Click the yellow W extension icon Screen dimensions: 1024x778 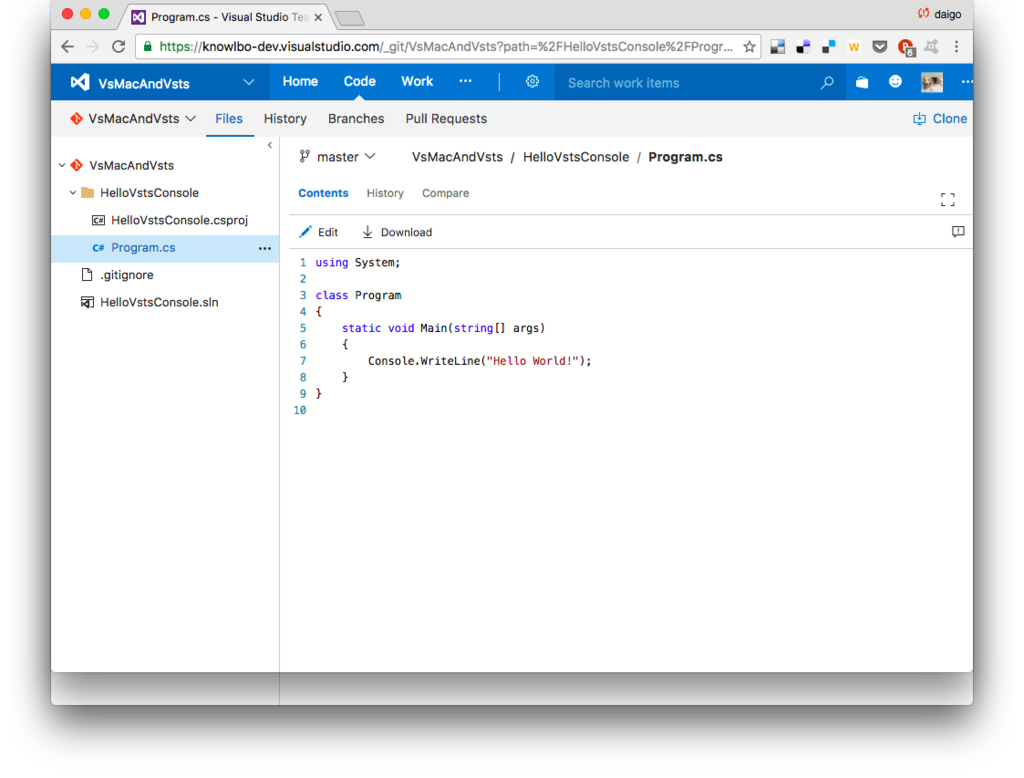(854, 46)
